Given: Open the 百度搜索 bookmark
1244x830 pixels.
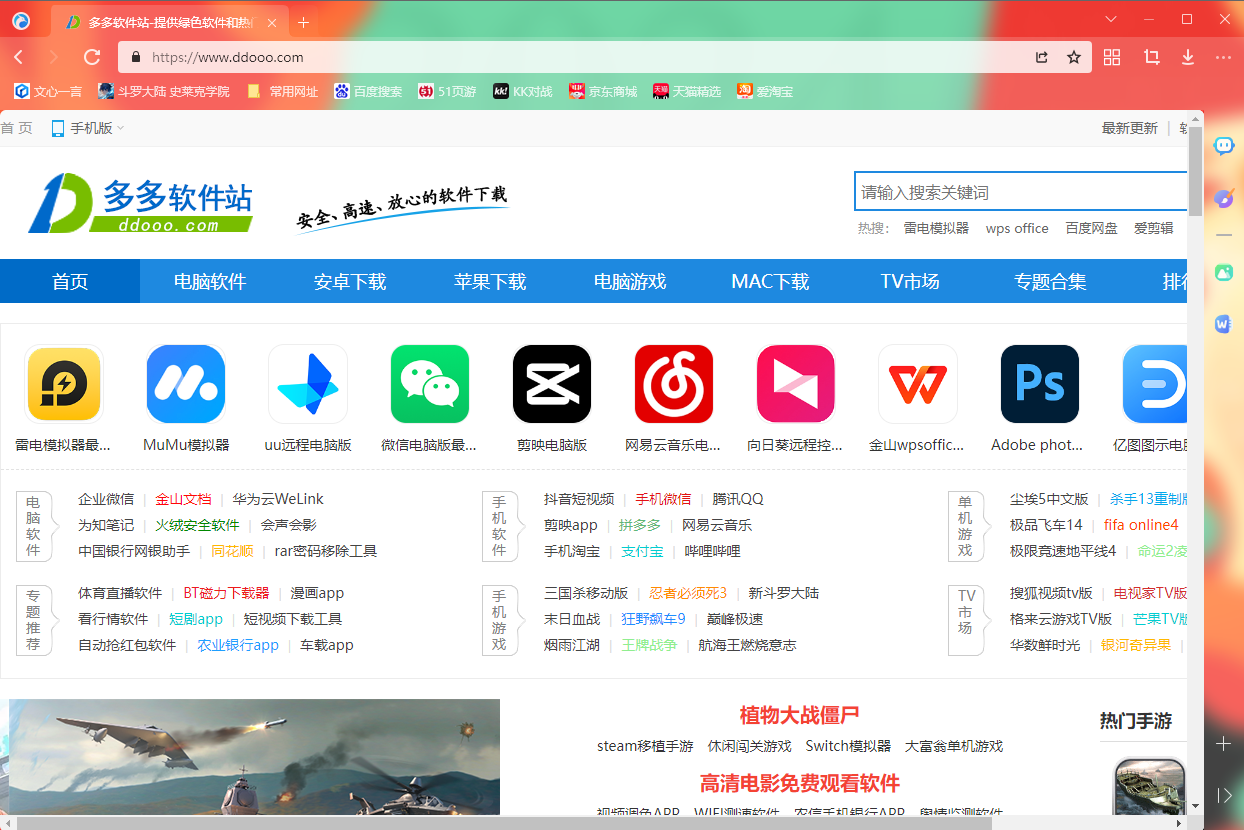Looking at the screenshot, I should 368,91.
